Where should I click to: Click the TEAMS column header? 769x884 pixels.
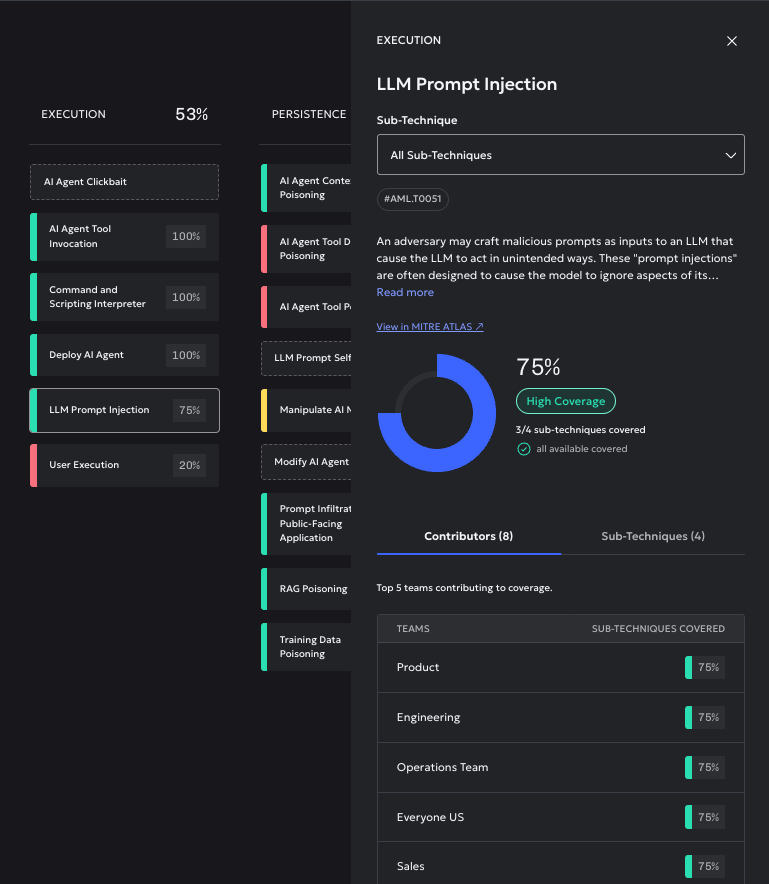(x=413, y=629)
